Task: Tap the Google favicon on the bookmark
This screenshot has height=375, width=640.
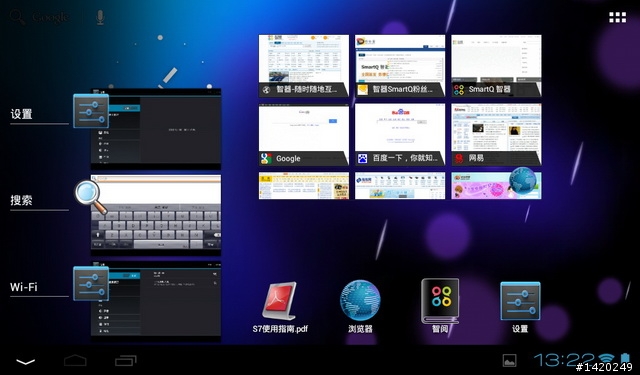Action: click(x=266, y=158)
